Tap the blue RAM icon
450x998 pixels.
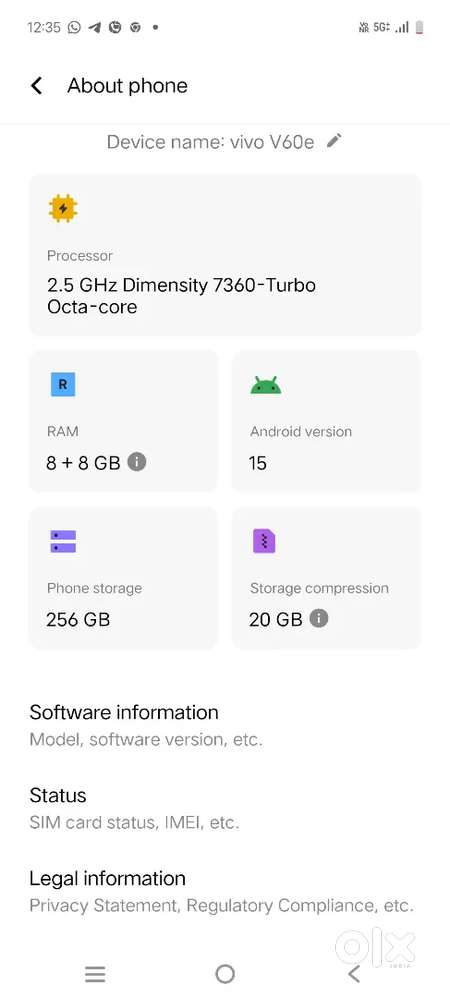[62, 384]
